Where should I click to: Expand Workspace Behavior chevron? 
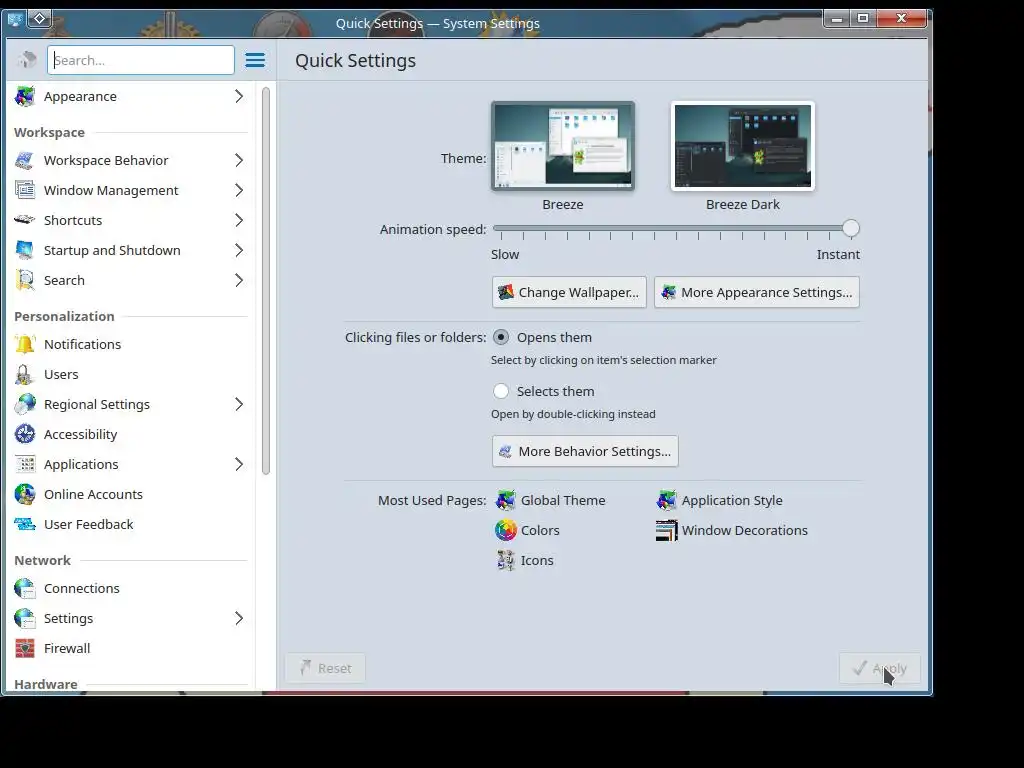239,161
